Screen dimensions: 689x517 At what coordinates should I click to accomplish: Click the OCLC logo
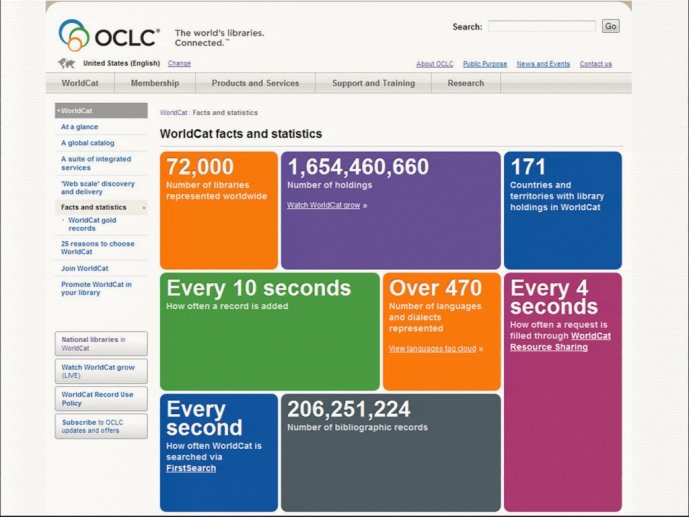click(x=109, y=35)
